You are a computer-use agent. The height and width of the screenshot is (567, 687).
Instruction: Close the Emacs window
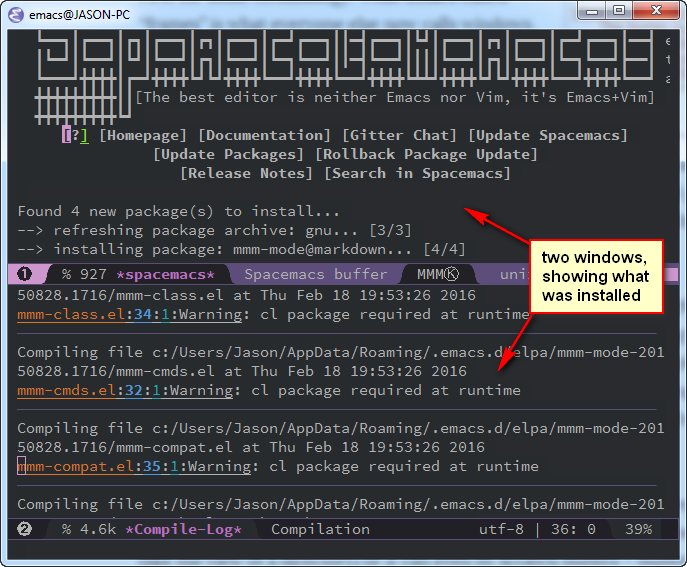(x=656, y=11)
